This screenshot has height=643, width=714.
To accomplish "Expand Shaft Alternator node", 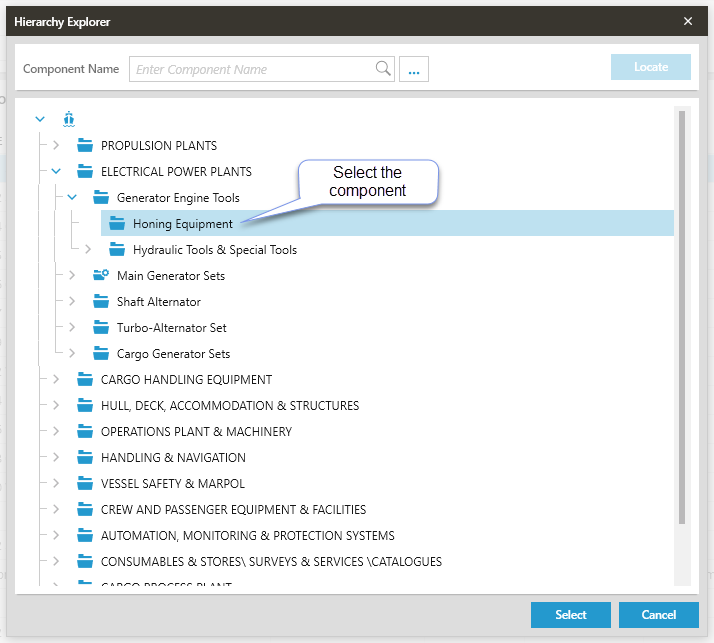I will click(x=72, y=301).
